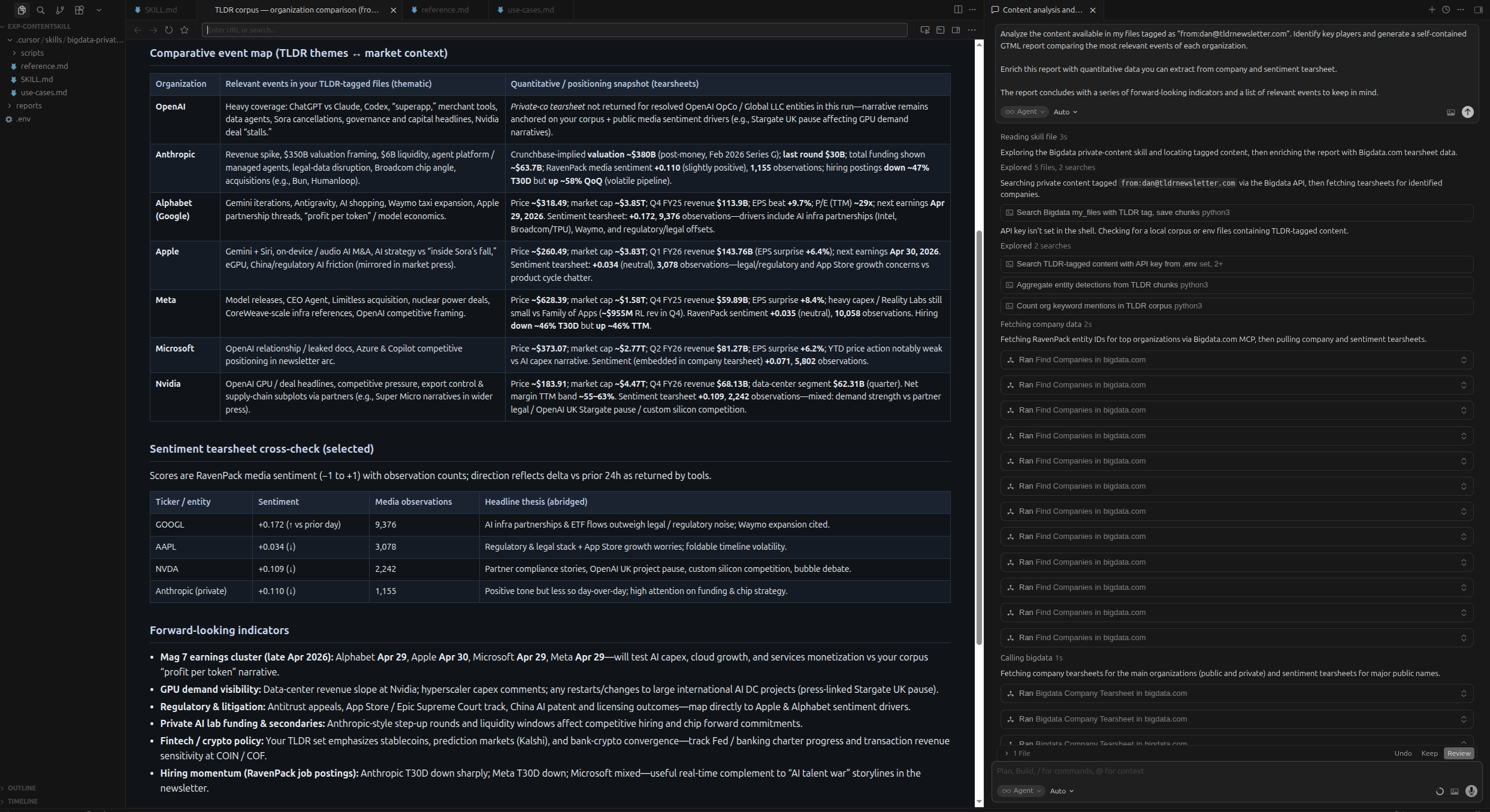Click the voice input microphone button
Image resolution: width=1490 pixels, height=812 pixels.
click(1471, 791)
